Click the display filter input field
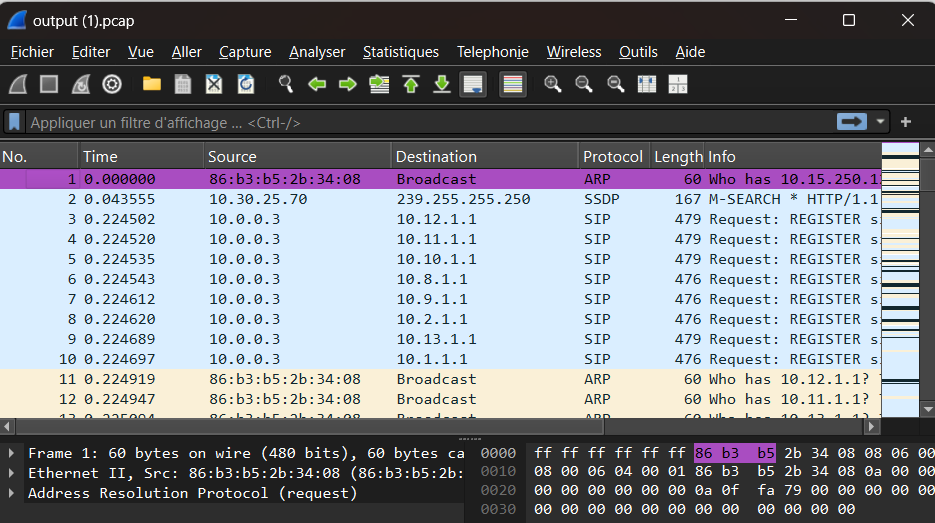 click(x=429, y=122)
